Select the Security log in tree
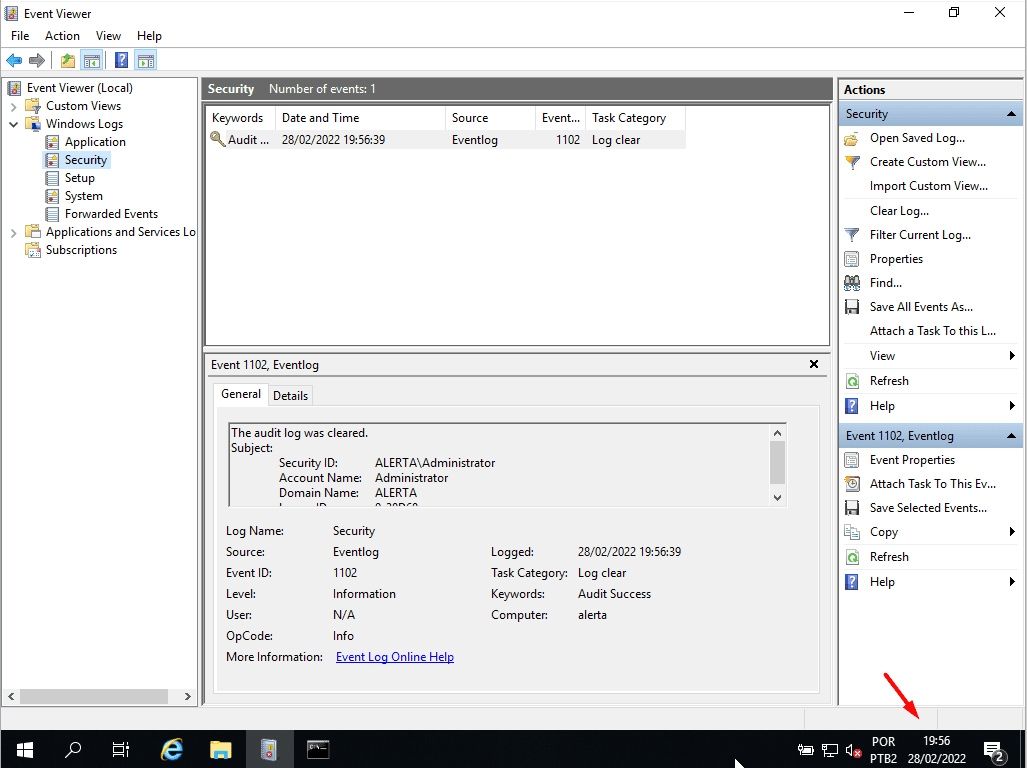This screenshot has width=1027, height=768. tap(85, 160)
